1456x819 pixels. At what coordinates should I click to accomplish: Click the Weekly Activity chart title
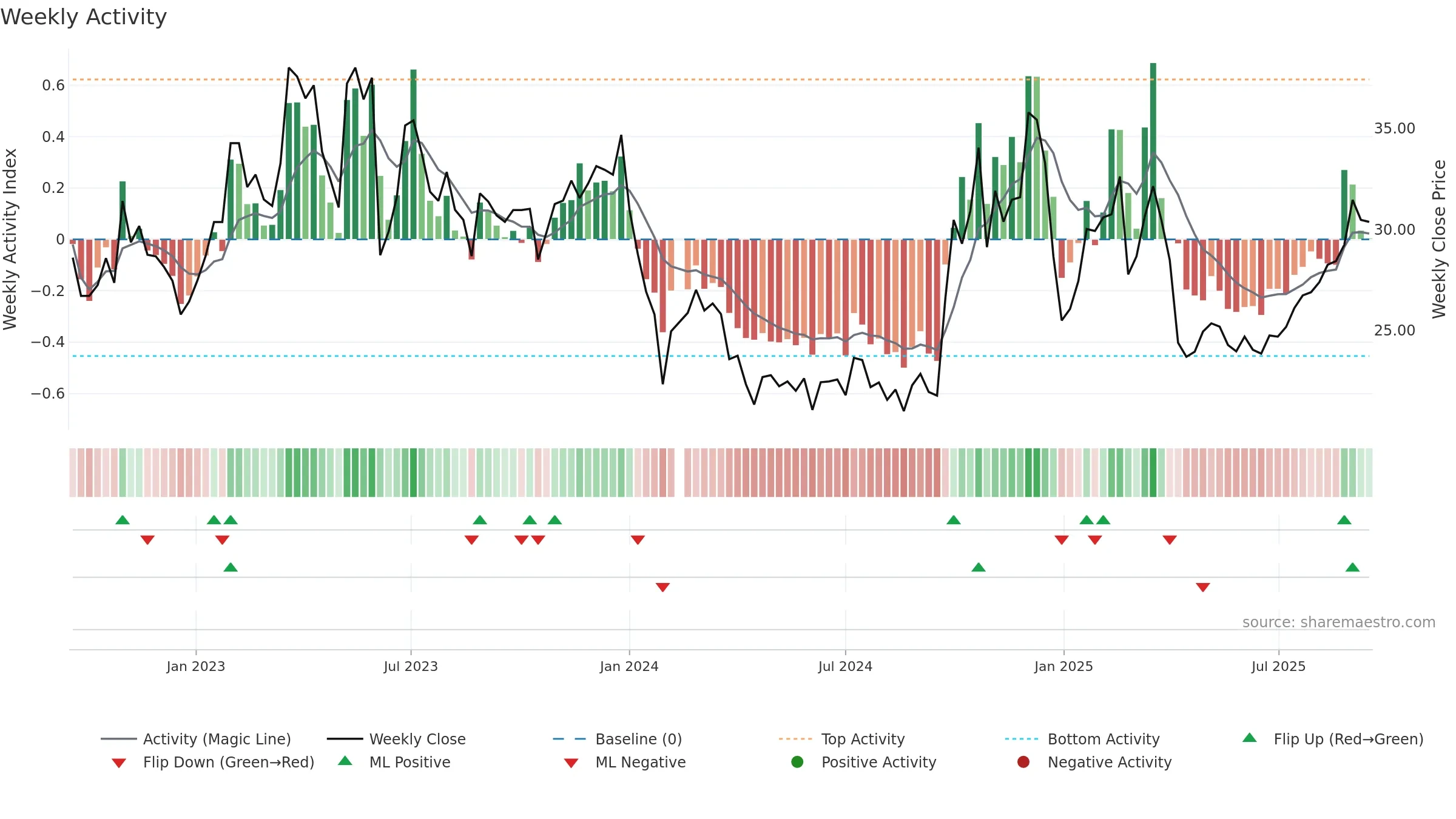pyautogui.click(x=84, y=17)
